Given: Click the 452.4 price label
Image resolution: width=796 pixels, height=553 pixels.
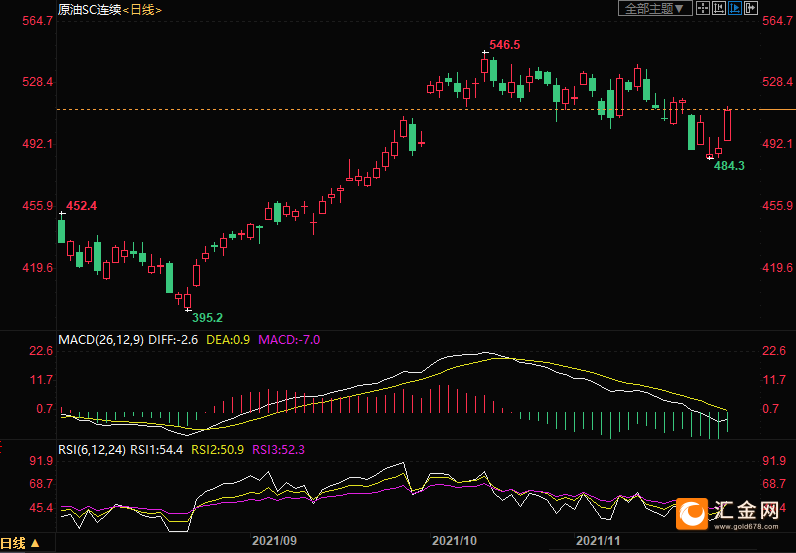Looking at the screenshot, I should 81,206.
